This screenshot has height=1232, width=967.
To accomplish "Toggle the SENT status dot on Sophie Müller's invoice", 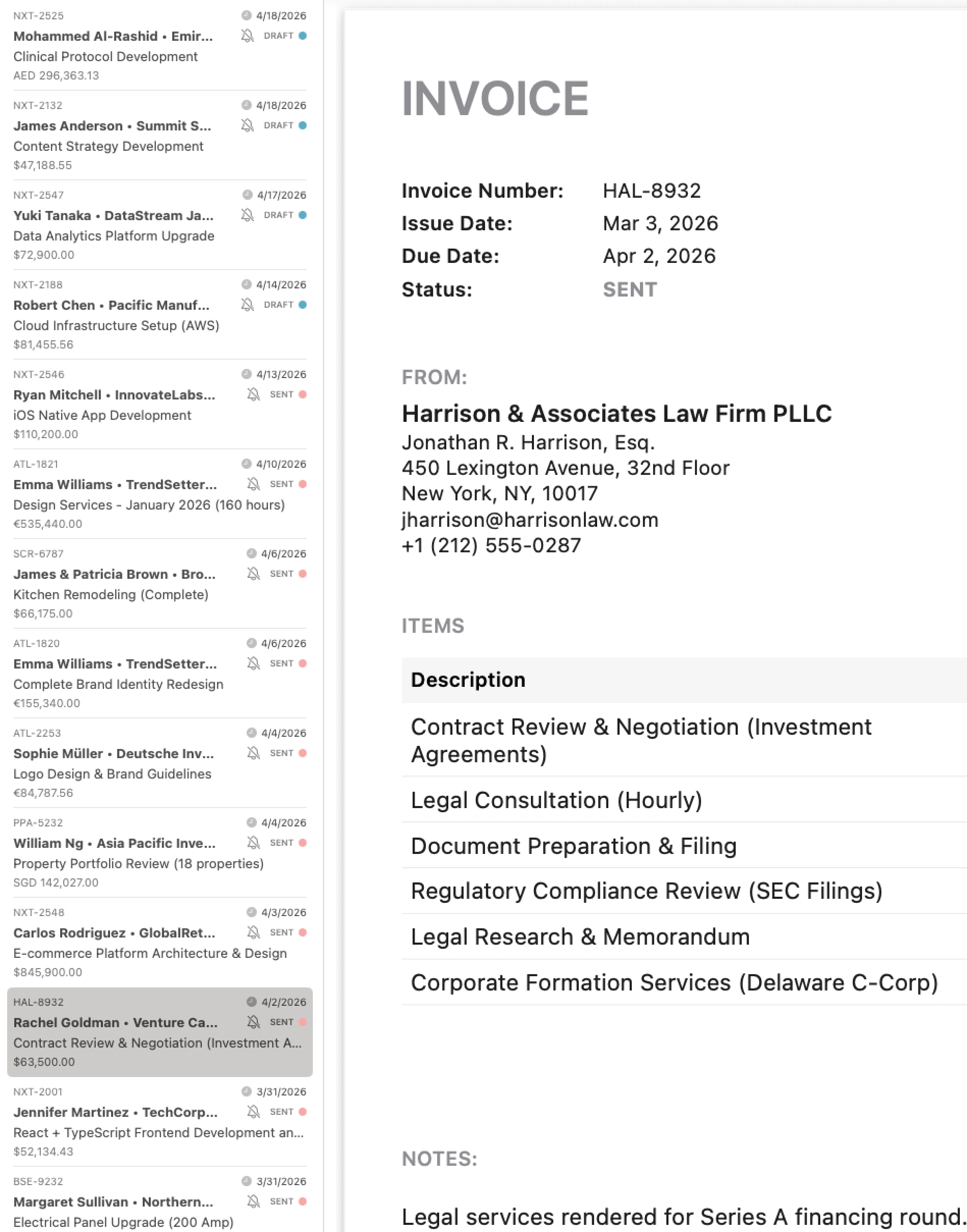I will (x=304, y=753).
